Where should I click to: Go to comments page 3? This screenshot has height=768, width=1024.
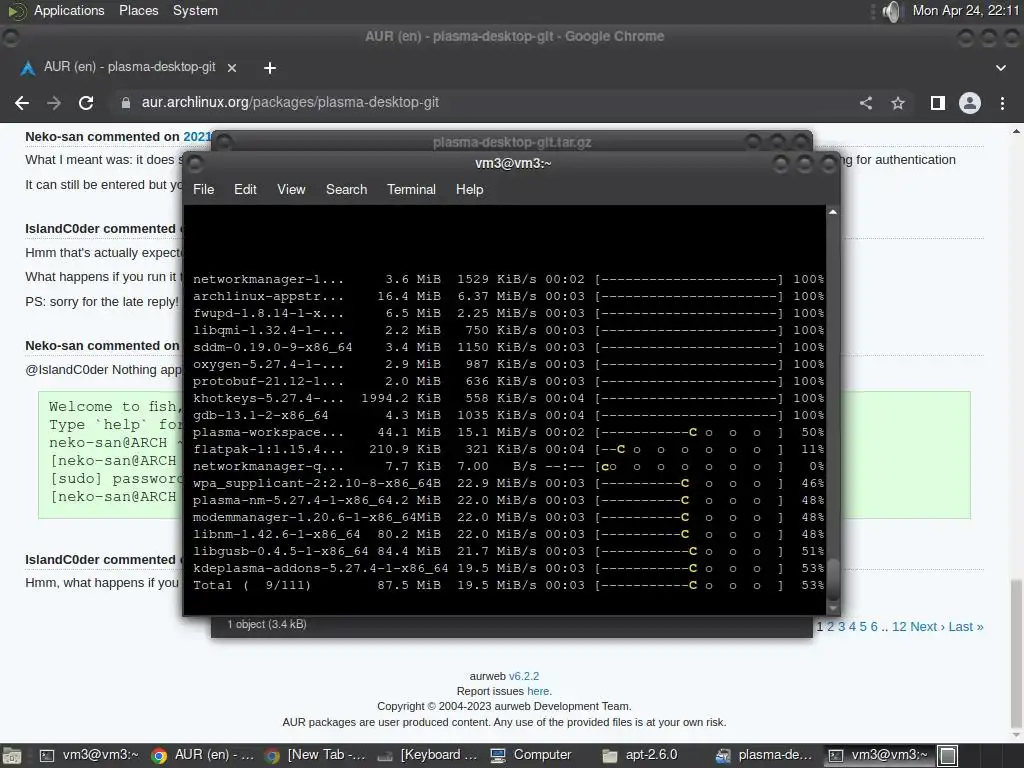tap(841, 627)
